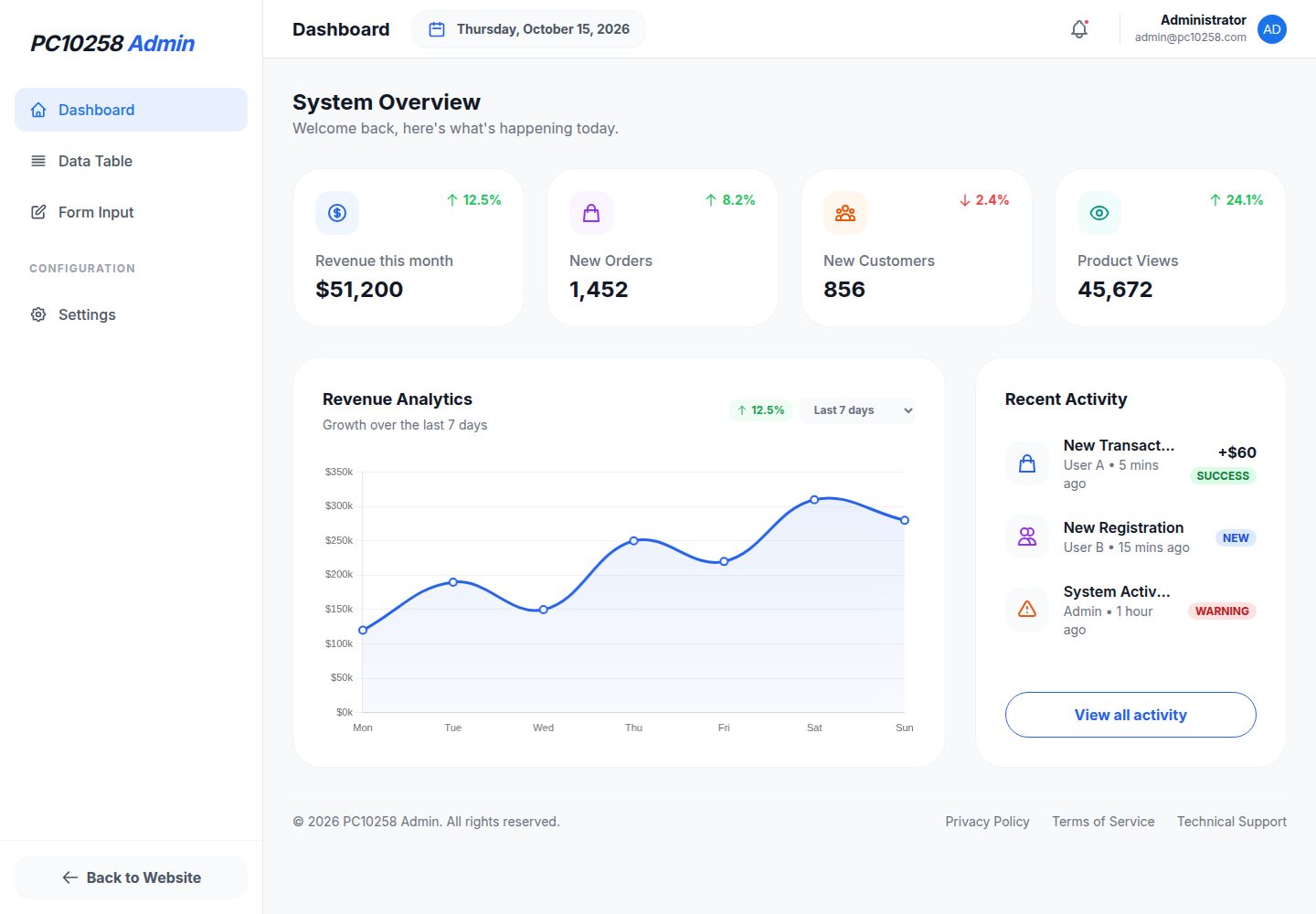Click the home icon in the sidebar

(x=38, y=110)
